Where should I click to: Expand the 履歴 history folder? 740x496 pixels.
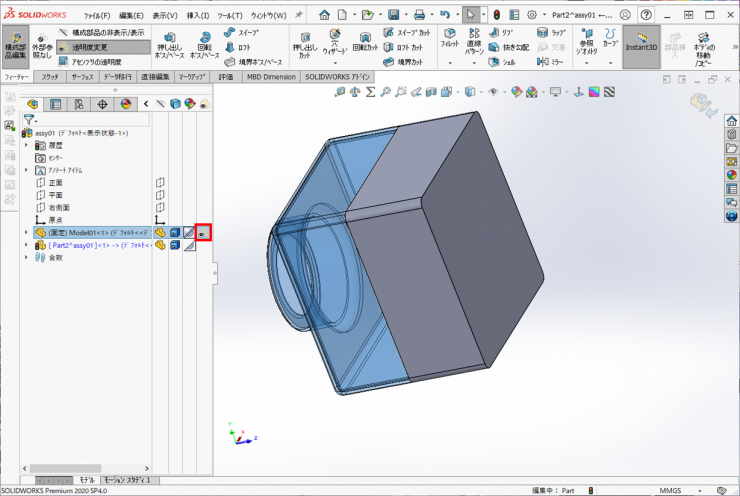[x=27, y=145]
